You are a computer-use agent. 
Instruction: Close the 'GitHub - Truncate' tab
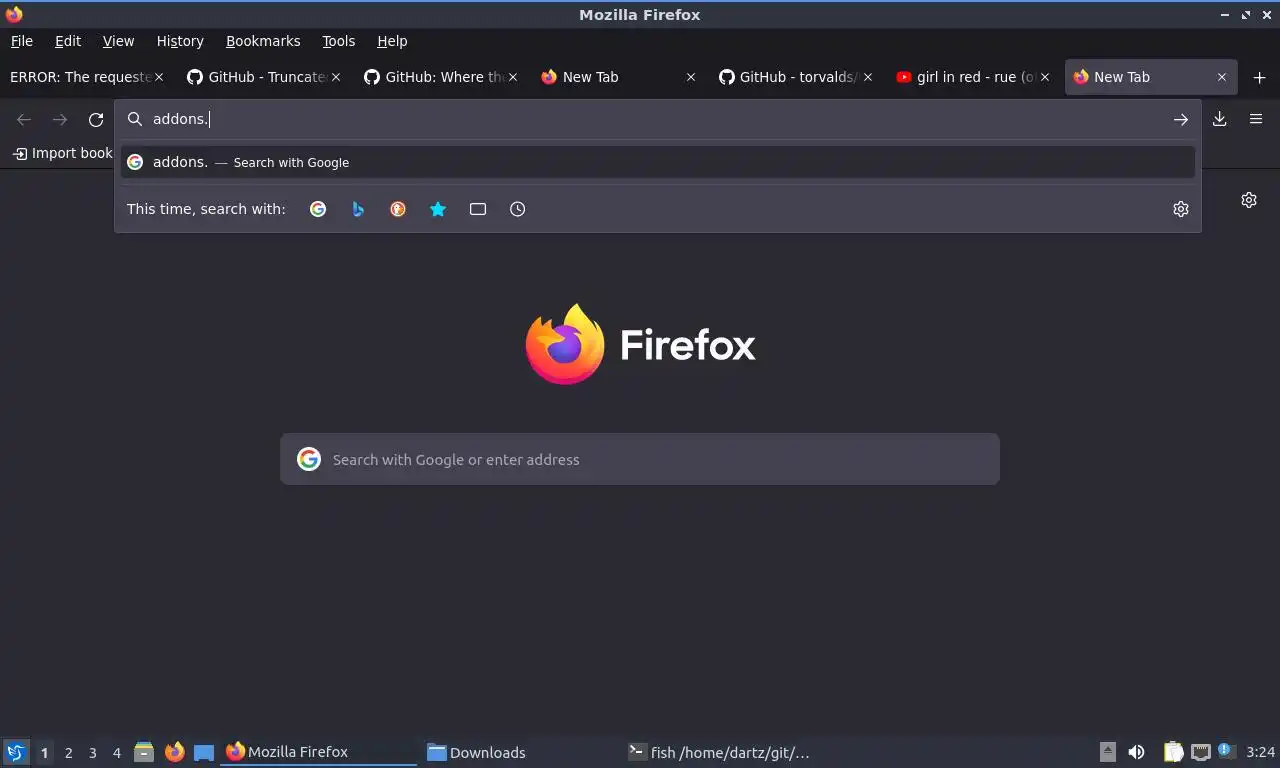point(336,77)
